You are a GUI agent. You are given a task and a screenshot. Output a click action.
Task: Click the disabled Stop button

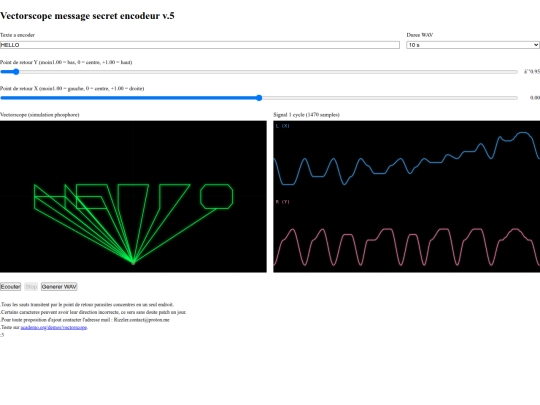[31, 287]
